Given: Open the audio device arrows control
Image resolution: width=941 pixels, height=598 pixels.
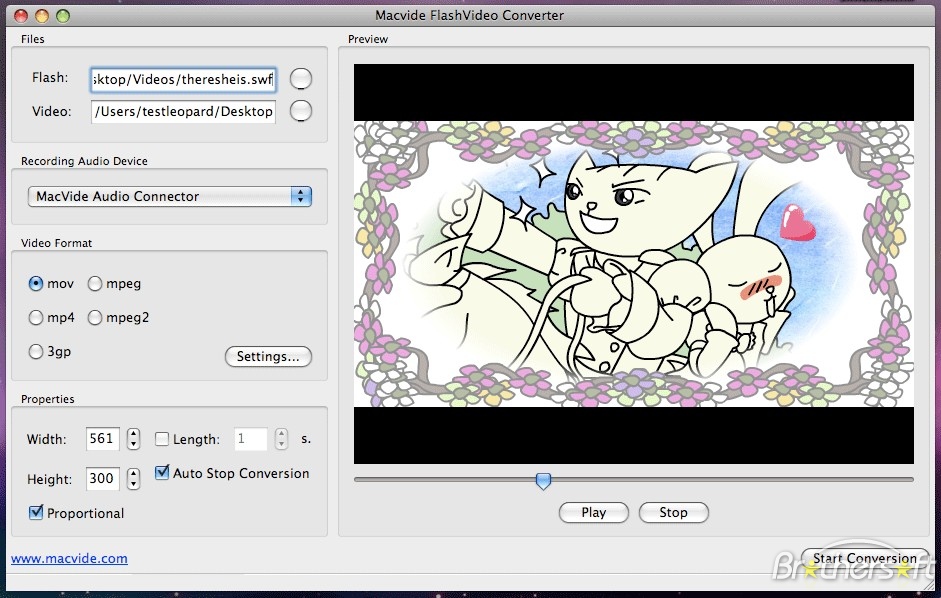Looking at the screenshot, I should (300, 196).
